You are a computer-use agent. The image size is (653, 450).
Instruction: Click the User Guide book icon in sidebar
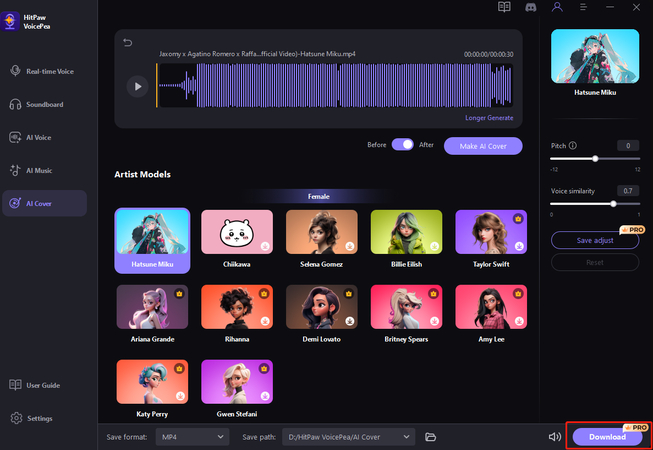click(x=15, y=385)
